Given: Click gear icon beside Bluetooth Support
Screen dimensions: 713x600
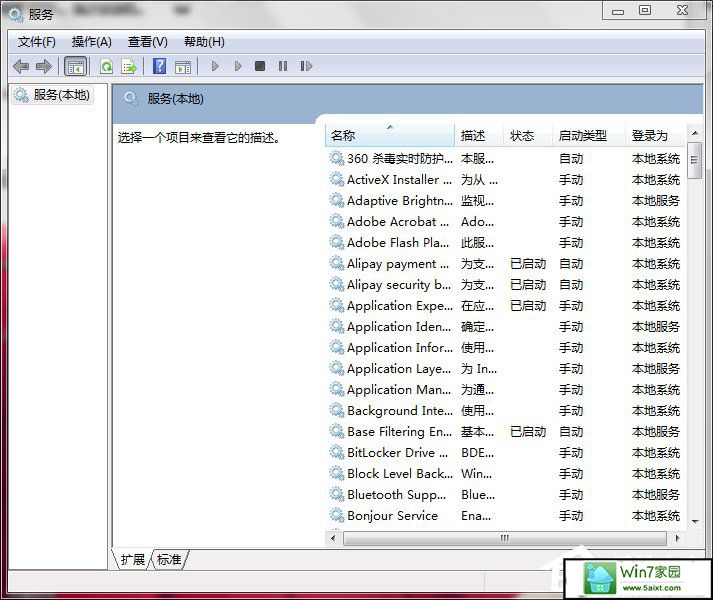Looking at the screenshot, I should 336,494.
